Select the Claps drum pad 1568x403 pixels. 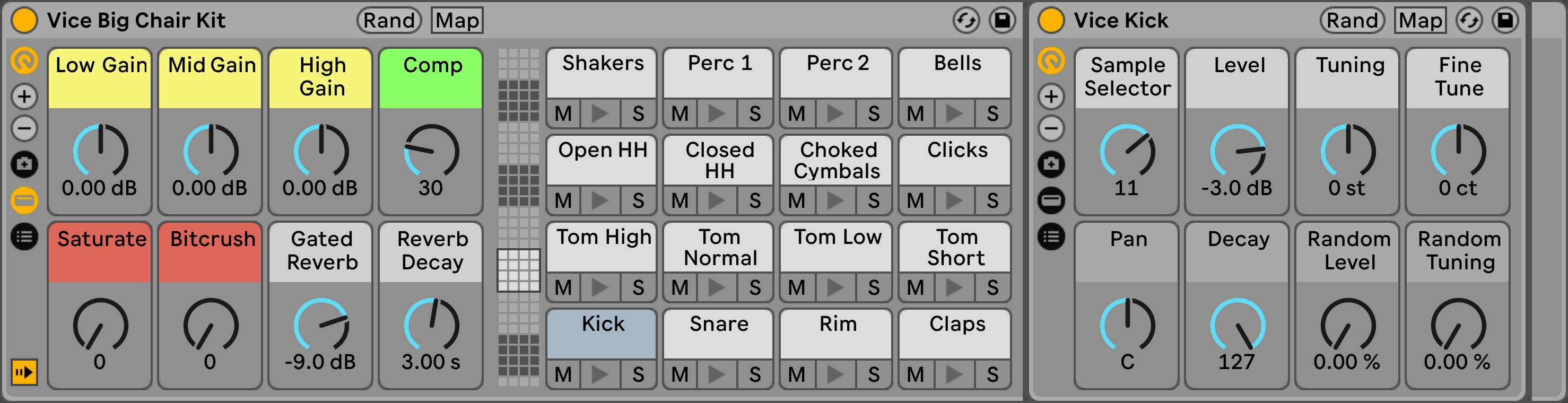coord(956,332)
